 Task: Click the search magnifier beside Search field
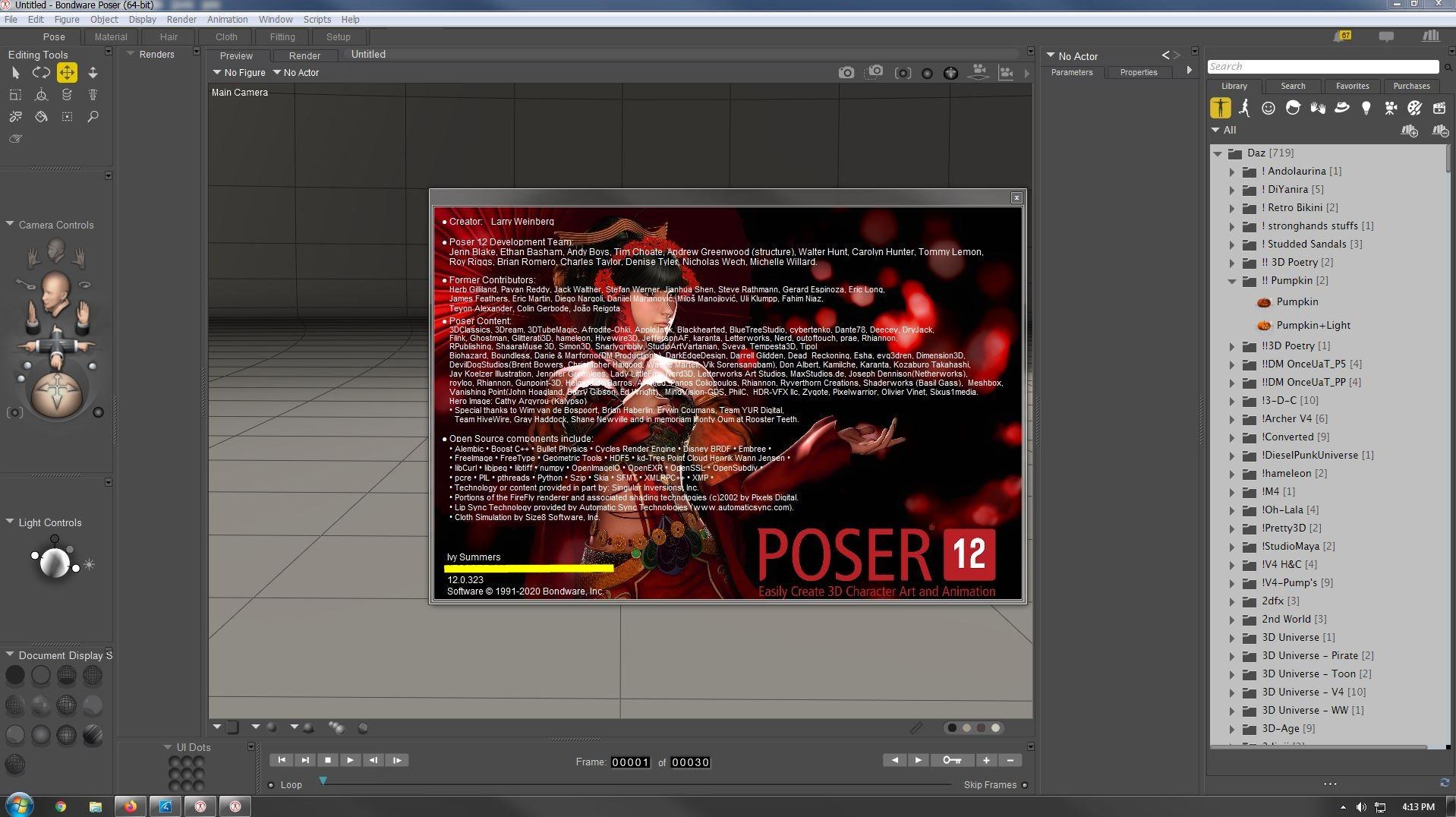tap(1448, 67)
